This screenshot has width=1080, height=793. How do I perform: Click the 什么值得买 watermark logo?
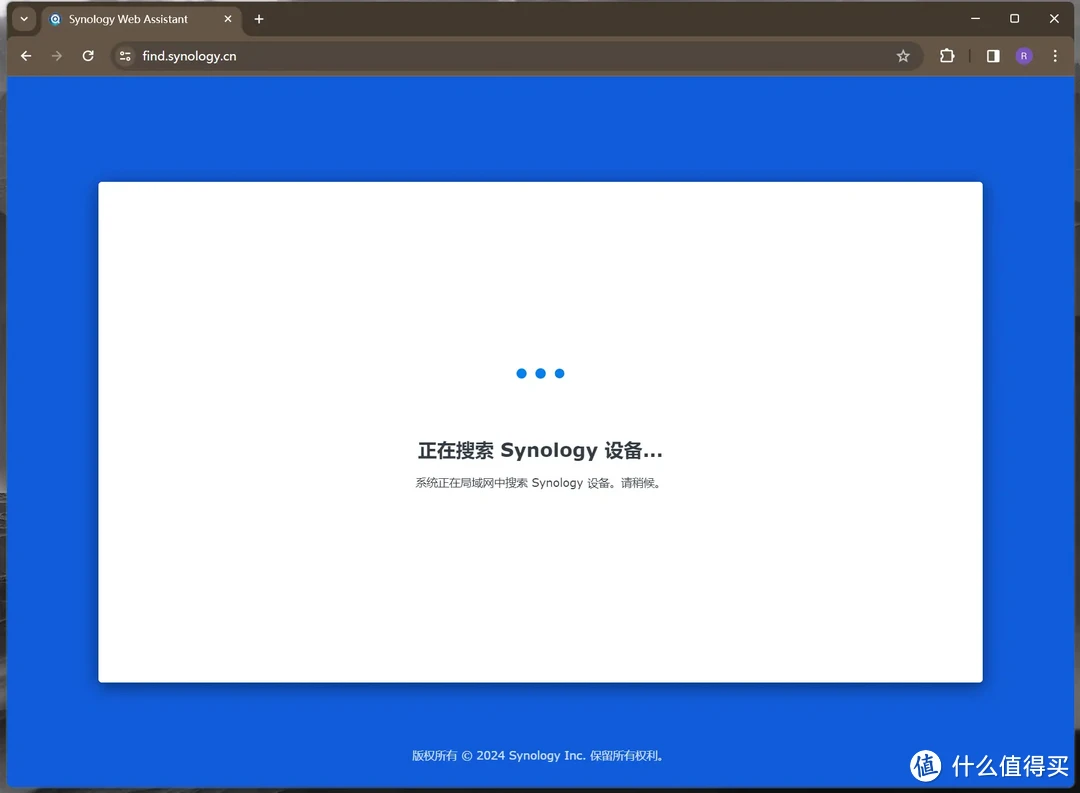[x=975, y=766]
